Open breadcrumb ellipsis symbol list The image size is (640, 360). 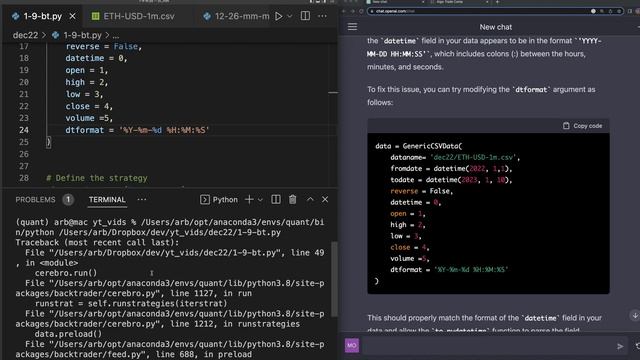pos(116,36)
